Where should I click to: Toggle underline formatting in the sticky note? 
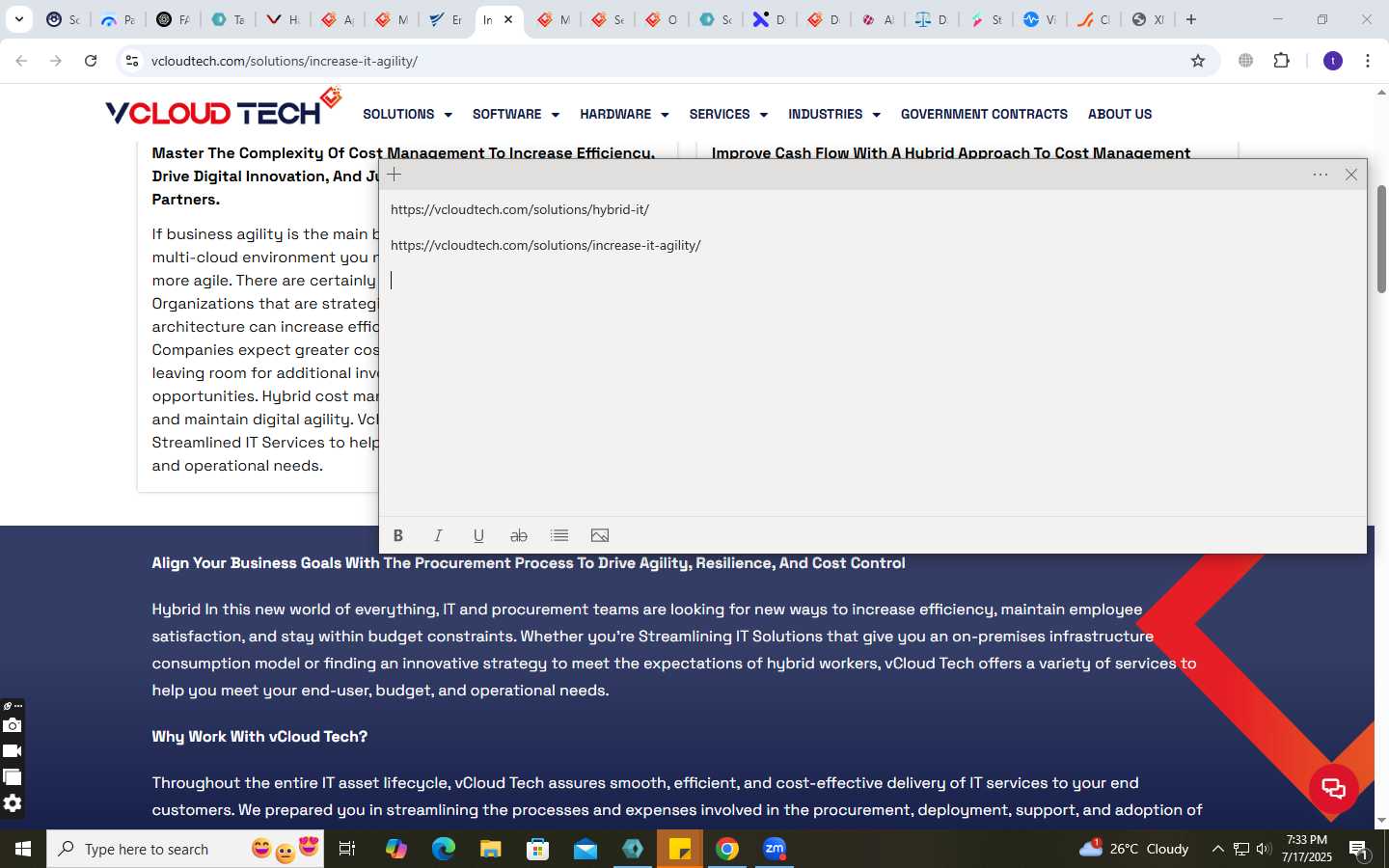(x=478, y=535)
